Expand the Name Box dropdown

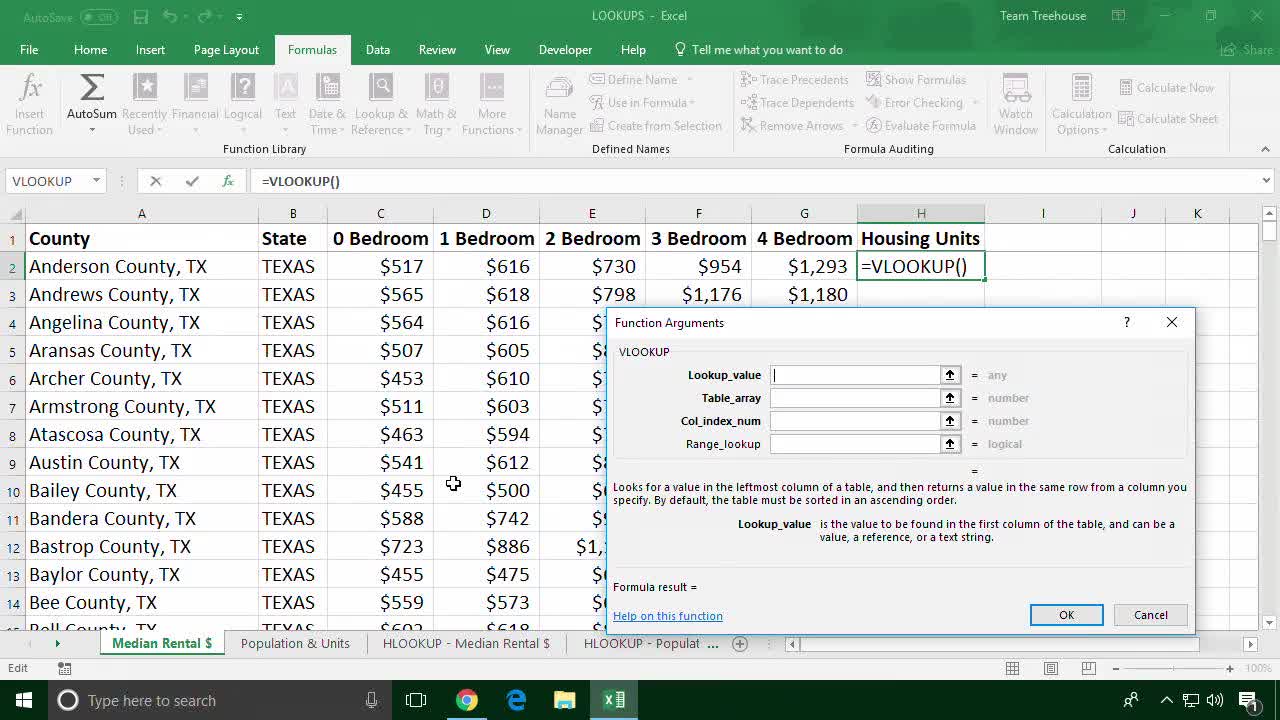click(96, 181)
